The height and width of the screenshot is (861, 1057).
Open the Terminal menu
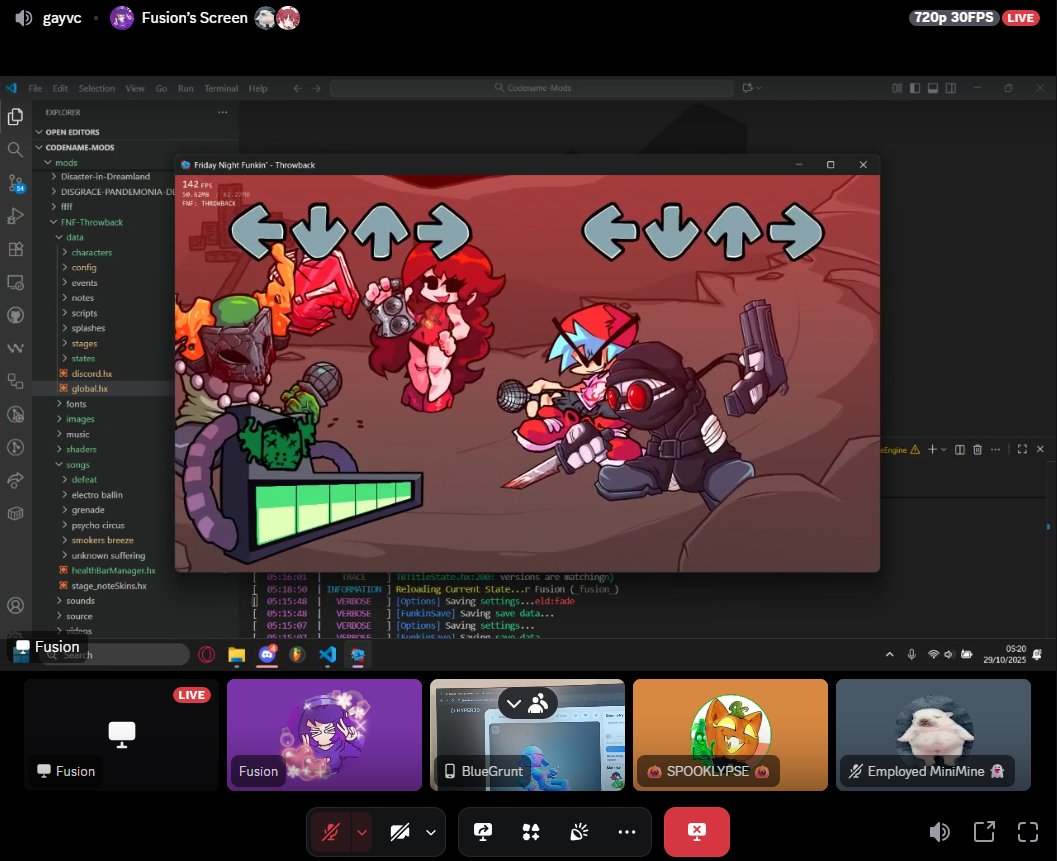[221, 88]
